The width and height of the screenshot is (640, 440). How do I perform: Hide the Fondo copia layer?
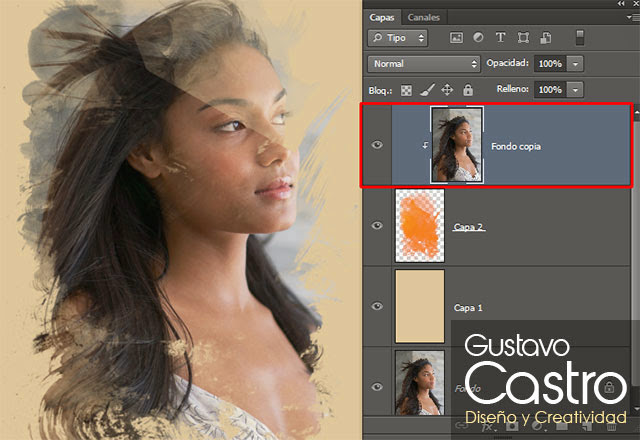click(x=377, y=145)
